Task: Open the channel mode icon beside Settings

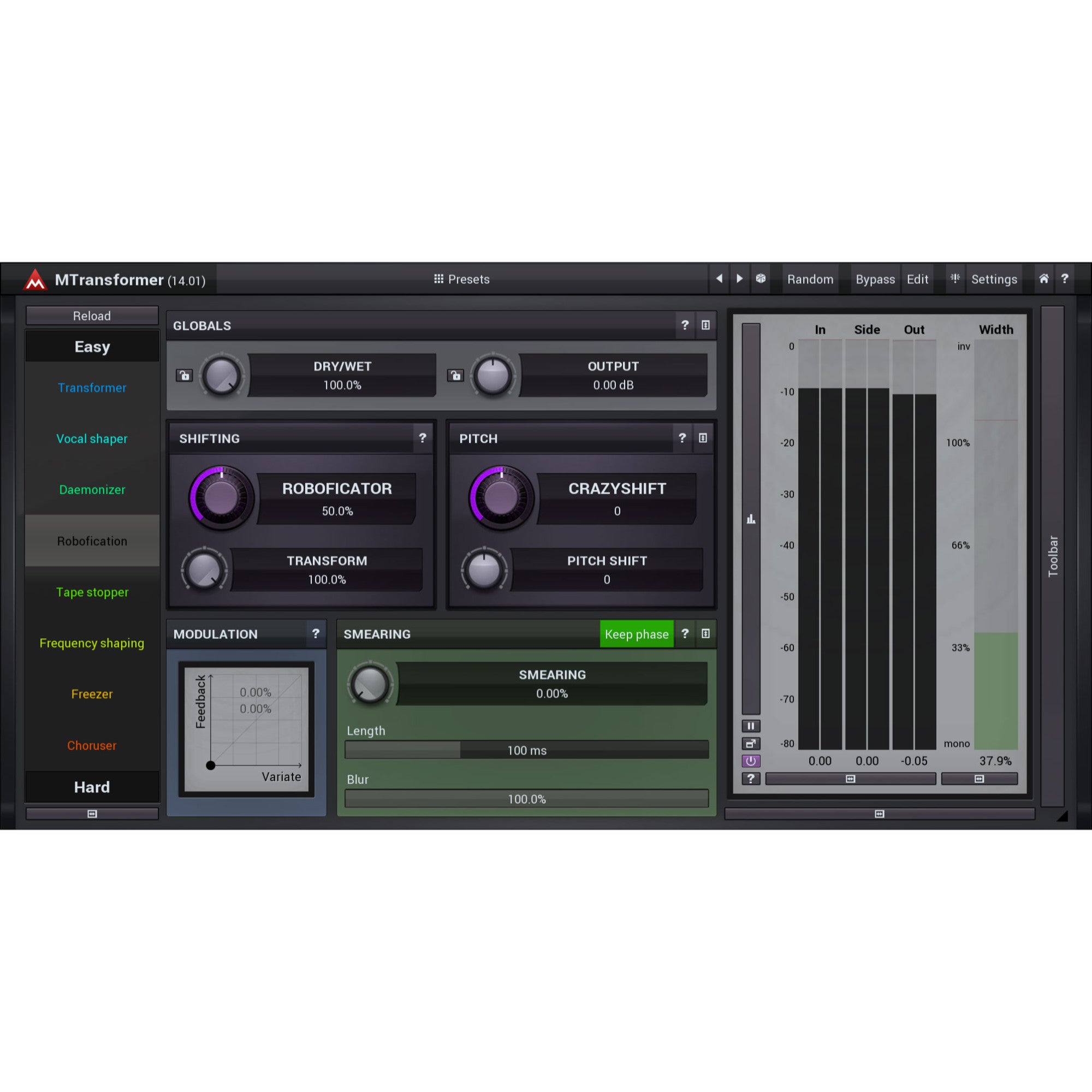Action: [955, 278]
